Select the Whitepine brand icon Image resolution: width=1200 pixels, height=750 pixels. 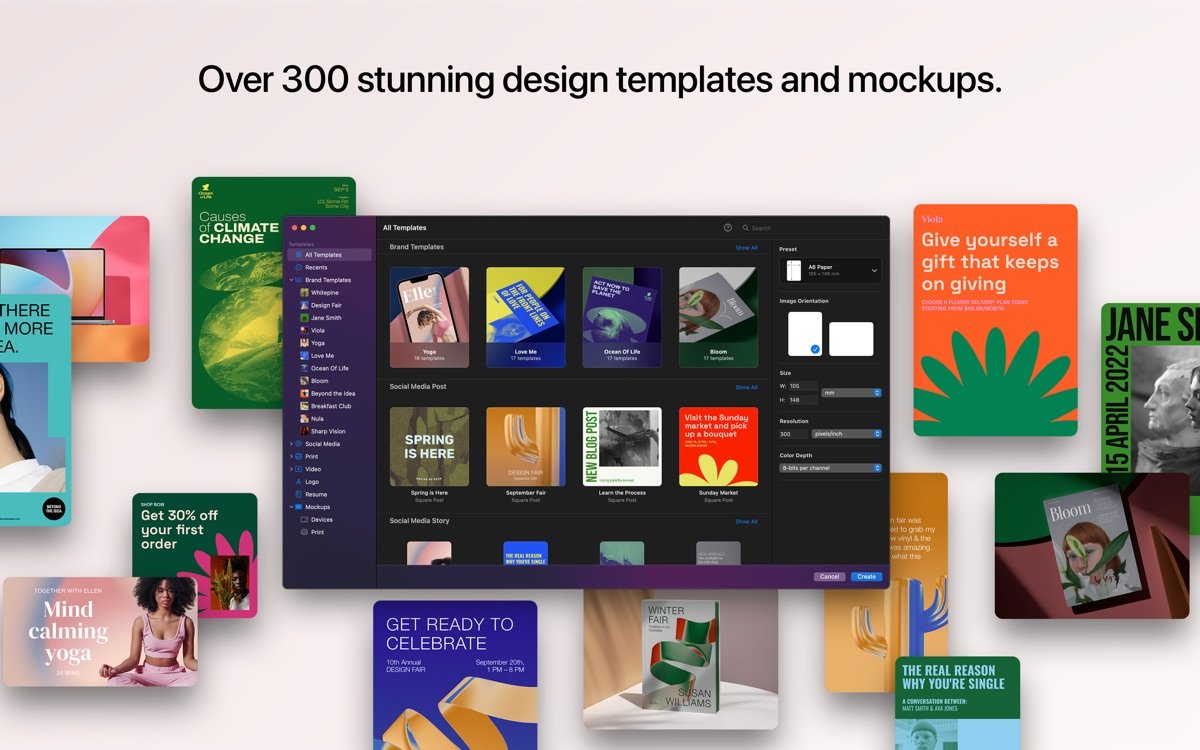tap(304, 293)
